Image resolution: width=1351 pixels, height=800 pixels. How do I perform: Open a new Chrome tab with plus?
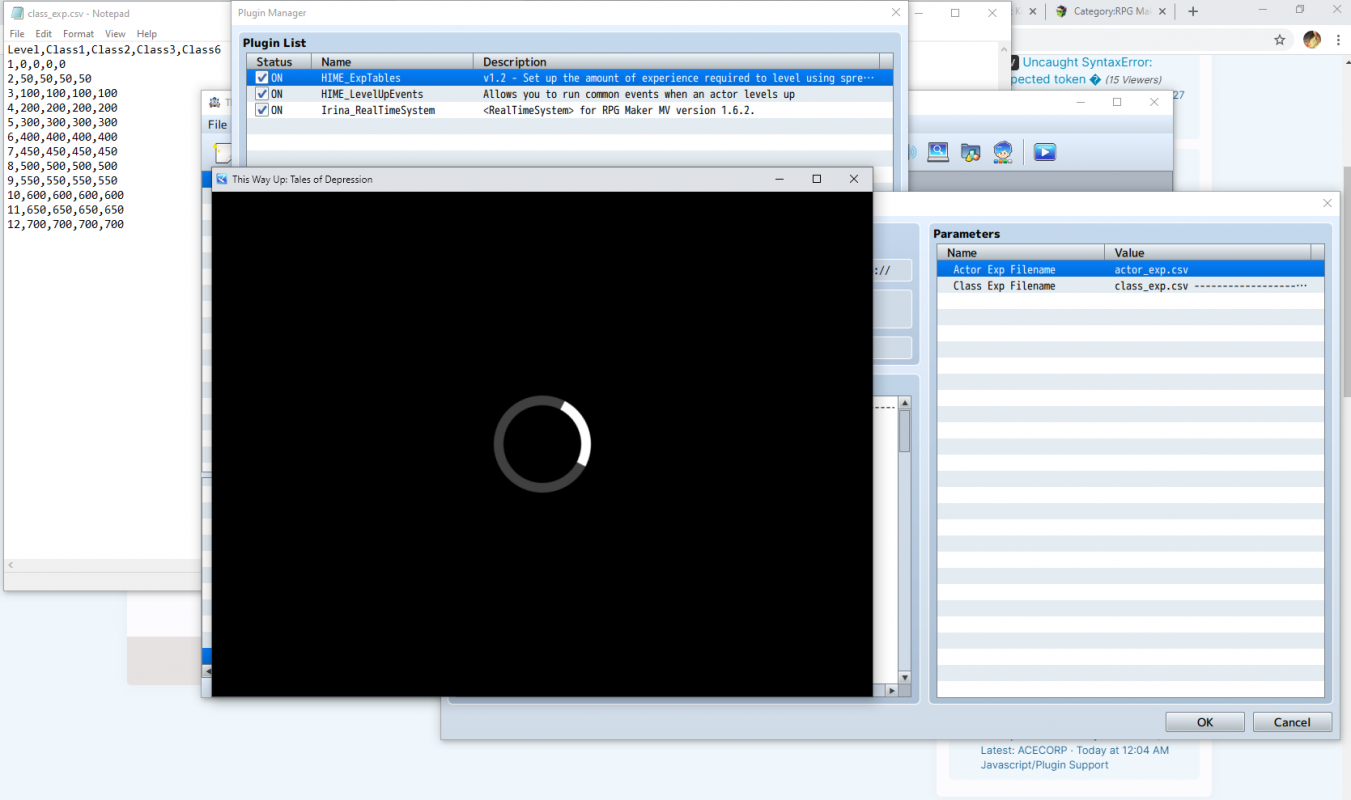click(x=1192, y=12)
